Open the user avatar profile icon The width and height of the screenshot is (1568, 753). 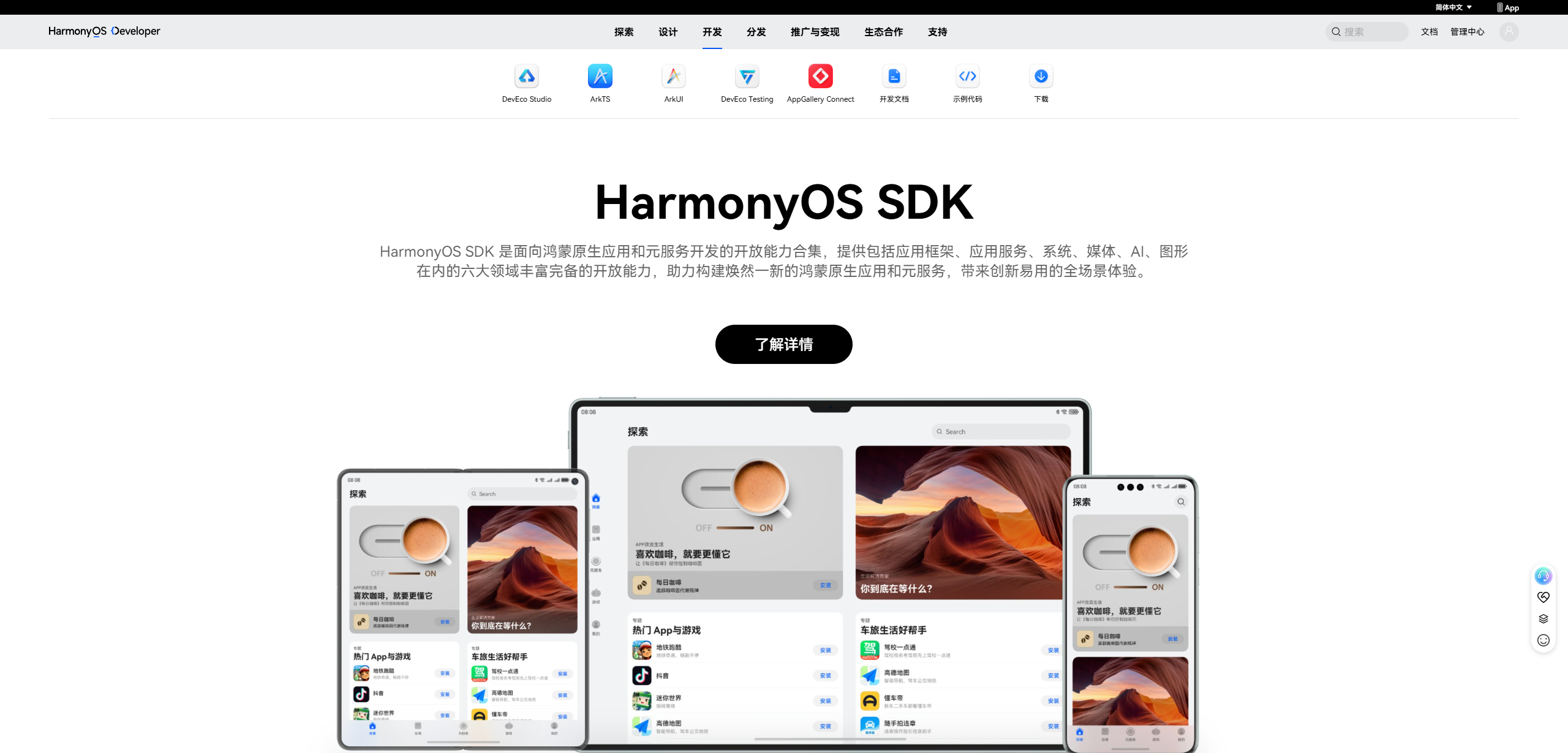point(1509,31)
